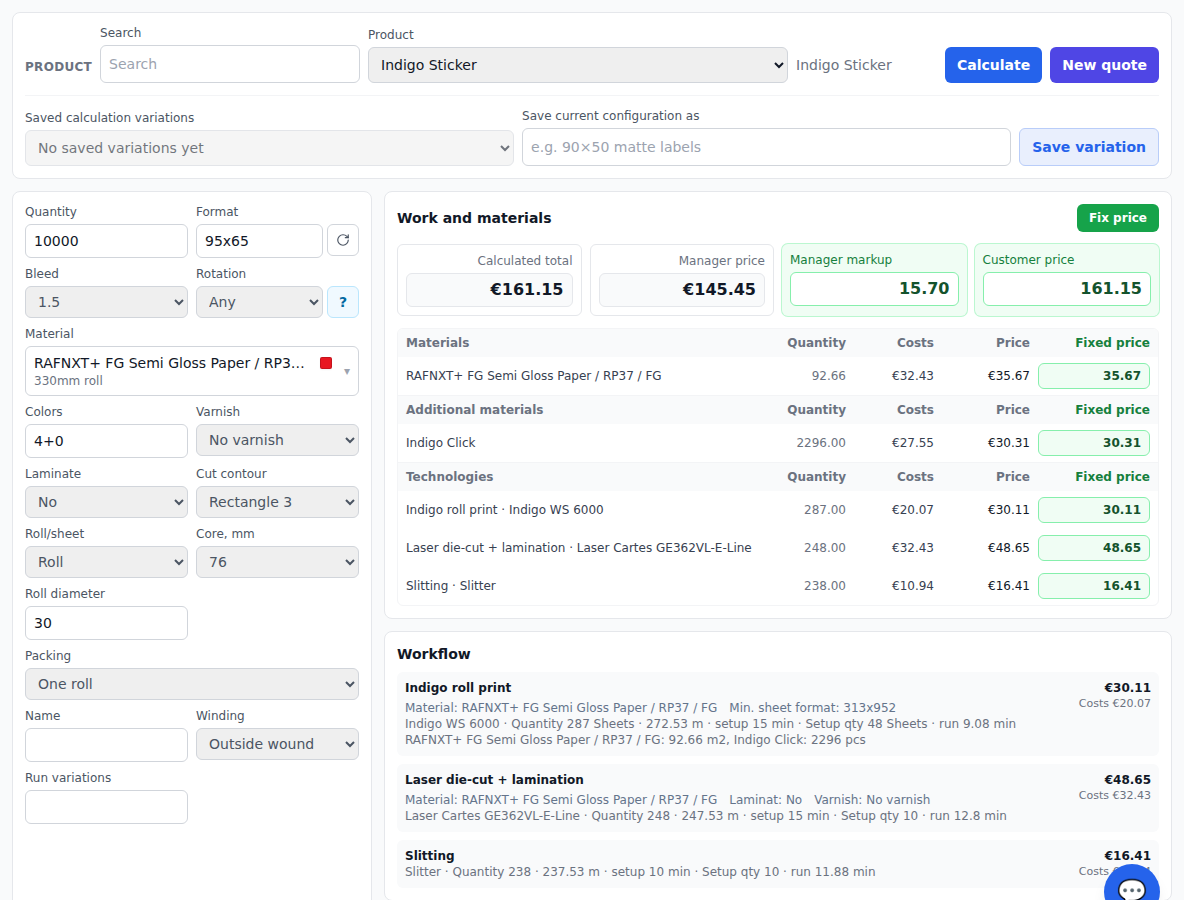
Task: Click the '€10.94' costs cell
Action: click(x=912, y=585)
